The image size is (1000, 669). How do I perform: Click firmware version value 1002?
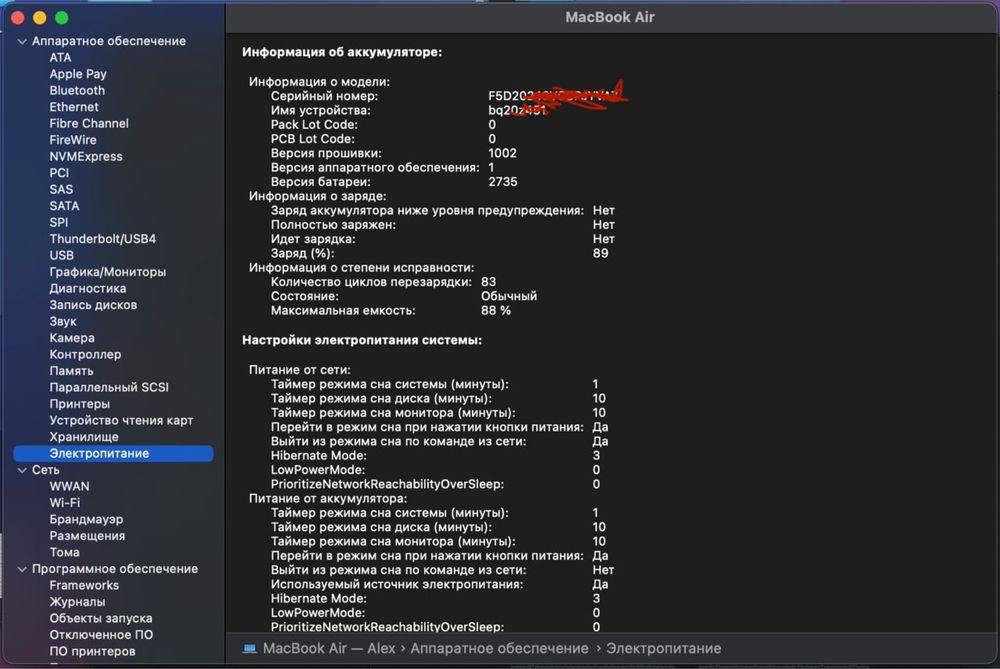click(503, 153)
